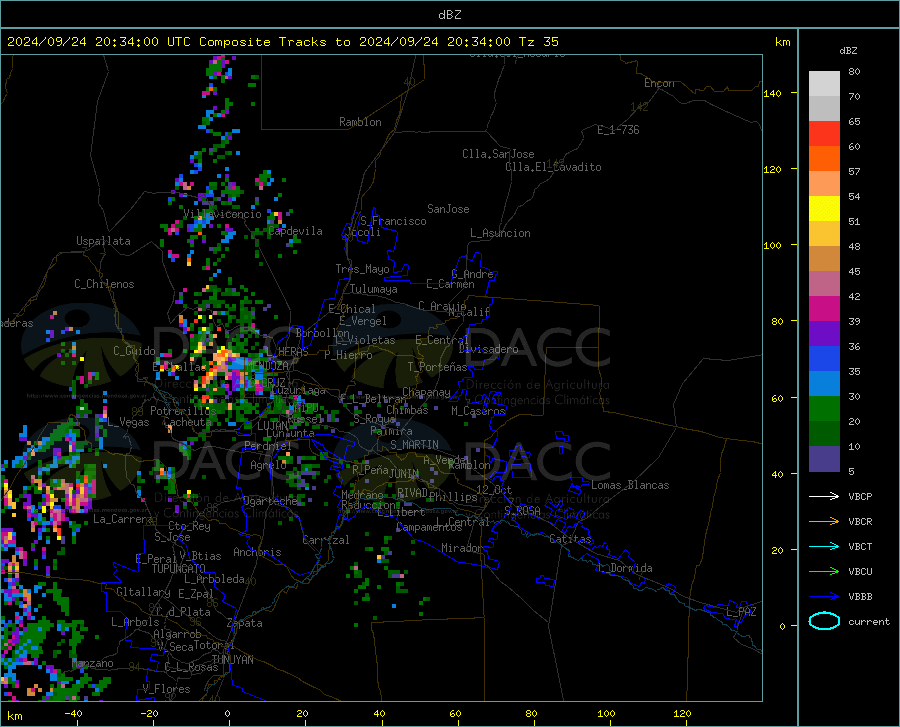Select the dark purple 5 dBZ swatch

click(x=824, y=459)
